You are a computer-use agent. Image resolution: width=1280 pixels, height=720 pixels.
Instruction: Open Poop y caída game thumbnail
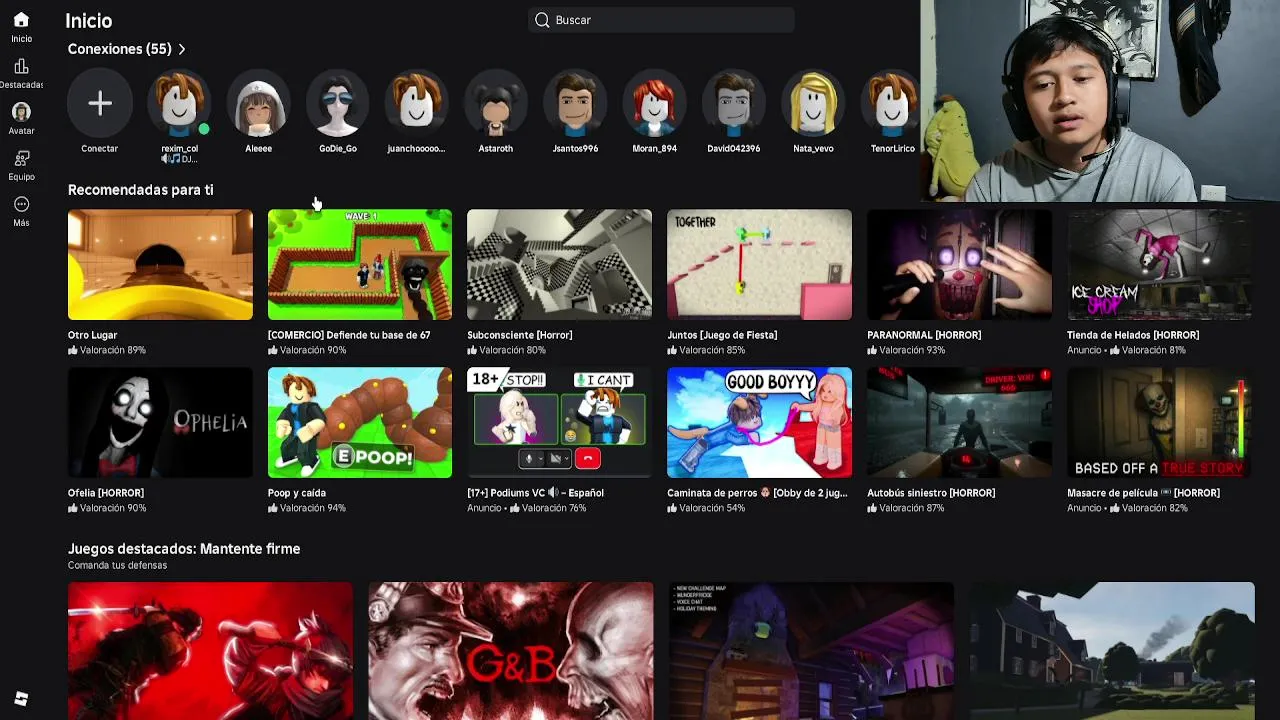click(x=360, y=423)
